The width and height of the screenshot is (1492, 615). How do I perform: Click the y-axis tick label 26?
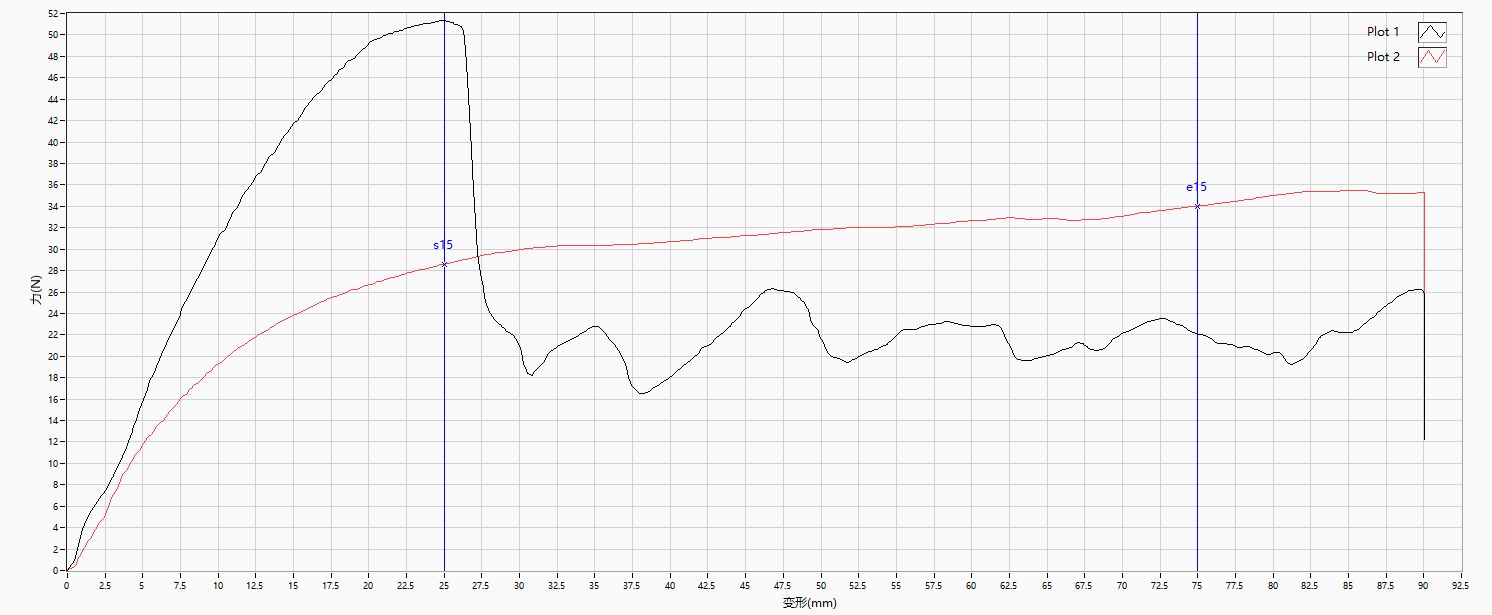click(54, 292)
